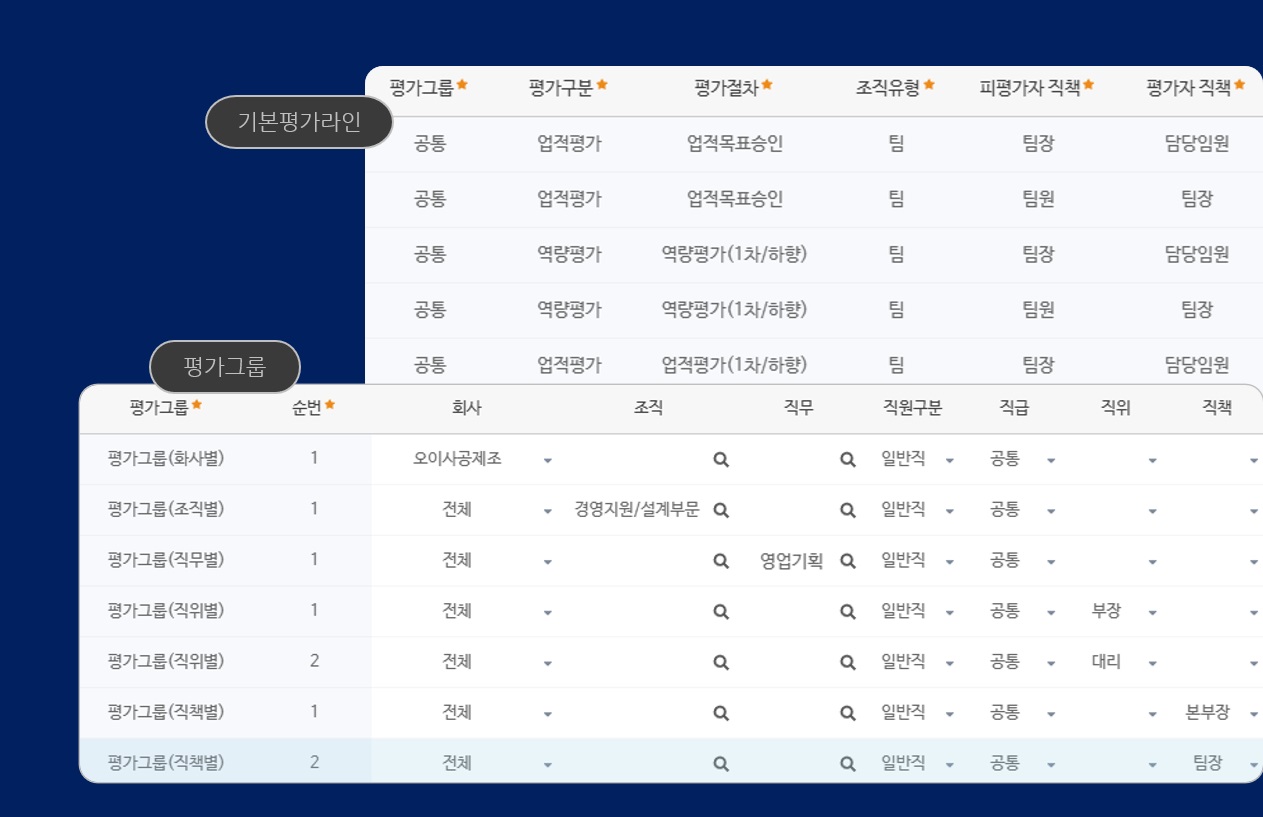Open organization search beside 경영지원/설계부문
1263x817 pixels.
coord(720,509)
